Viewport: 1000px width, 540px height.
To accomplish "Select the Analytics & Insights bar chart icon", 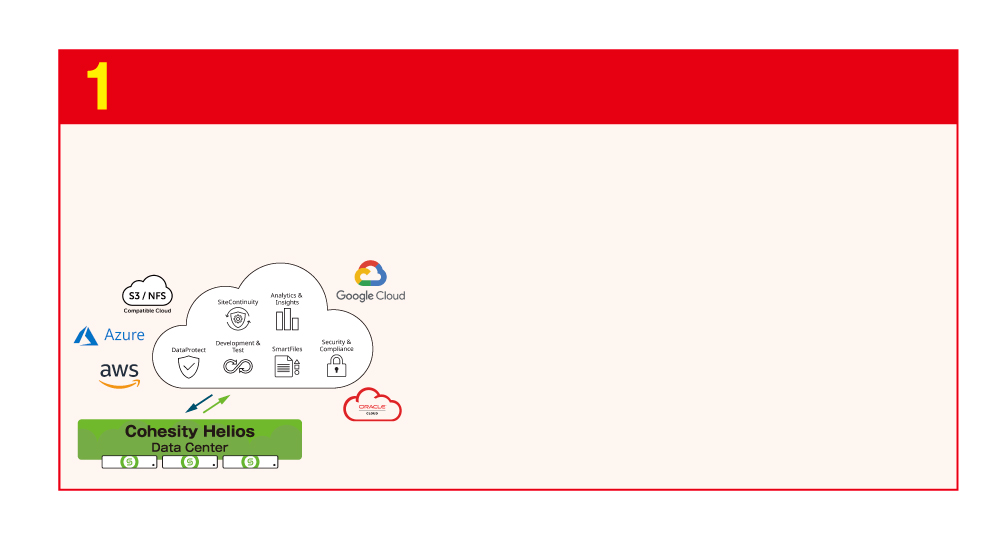I will click(287, 319).
